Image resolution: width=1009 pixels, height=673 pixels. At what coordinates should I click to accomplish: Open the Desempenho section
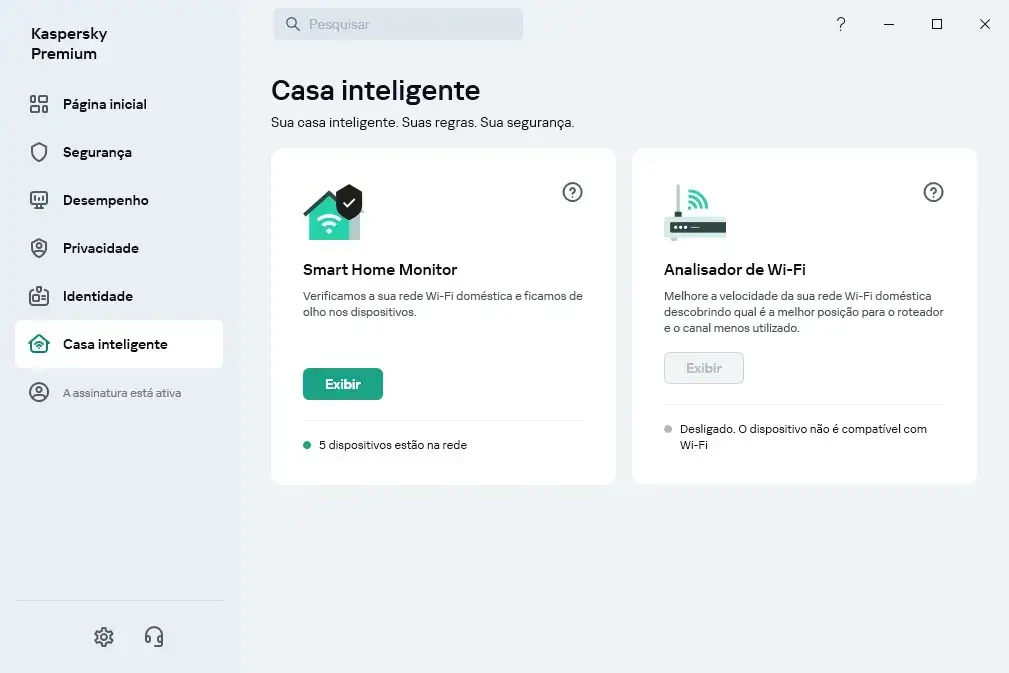105,200
